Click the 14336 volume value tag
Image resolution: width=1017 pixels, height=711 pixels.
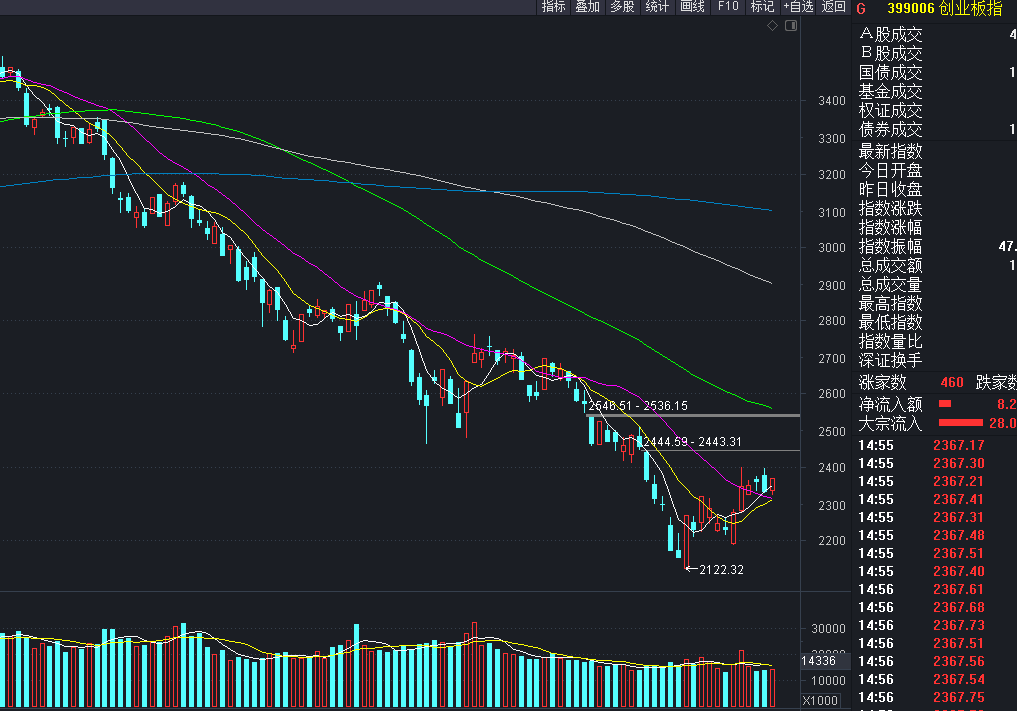point(818,661)
